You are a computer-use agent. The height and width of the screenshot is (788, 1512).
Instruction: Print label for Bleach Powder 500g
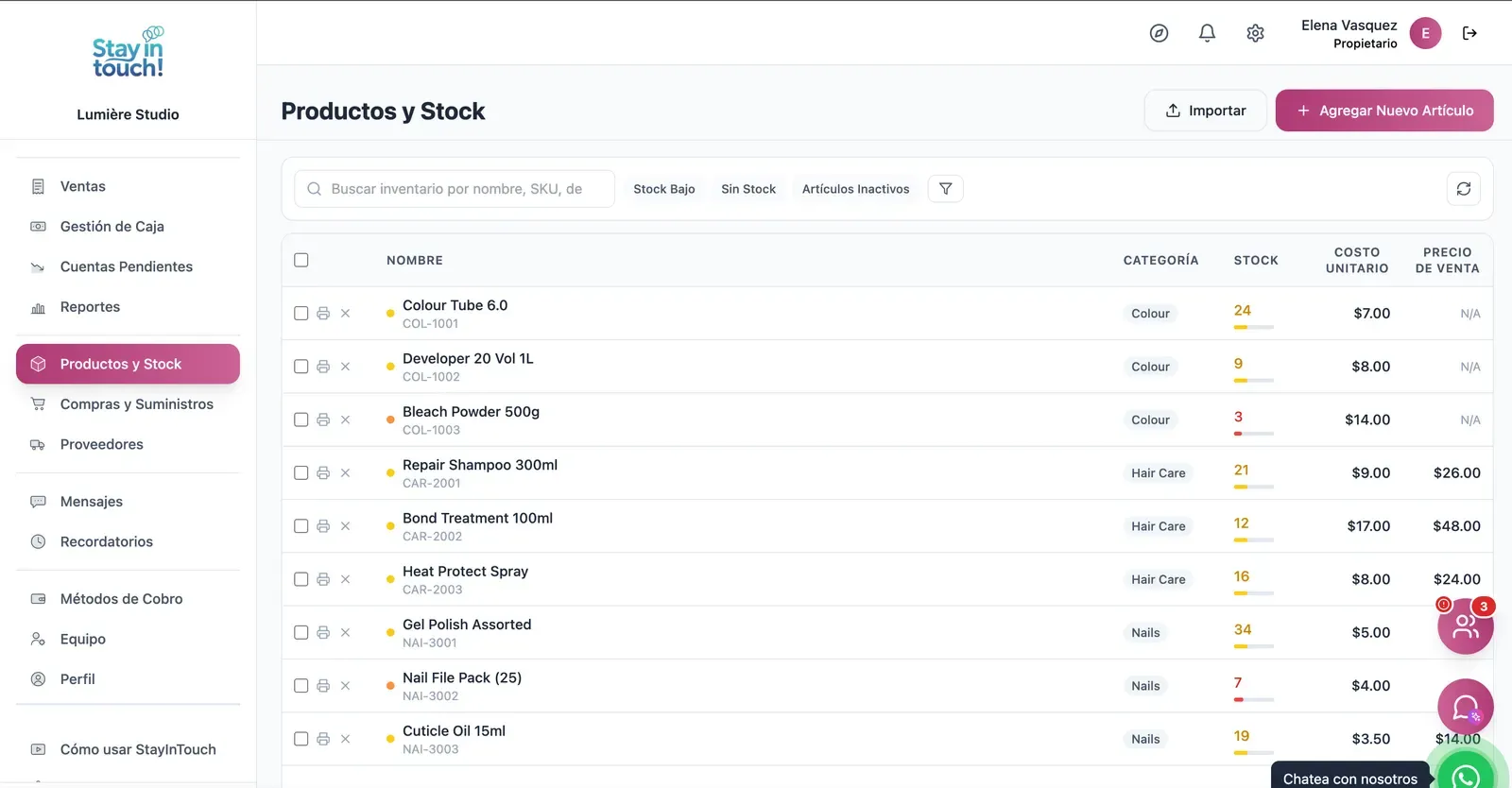click(323, 420)
